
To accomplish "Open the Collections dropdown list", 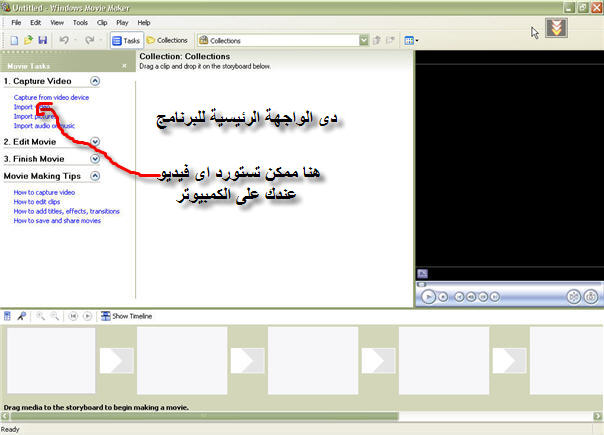I will point(363,40).
